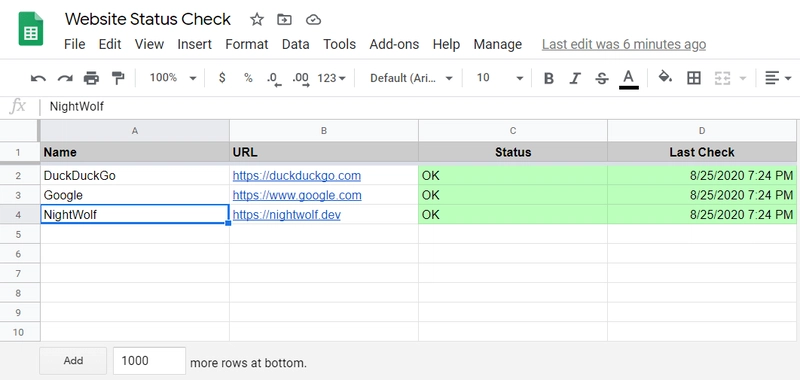Select the OK status for NightWolf
Image resolution: width=800 pixels, height=380 pixels.
pos(513,215)
